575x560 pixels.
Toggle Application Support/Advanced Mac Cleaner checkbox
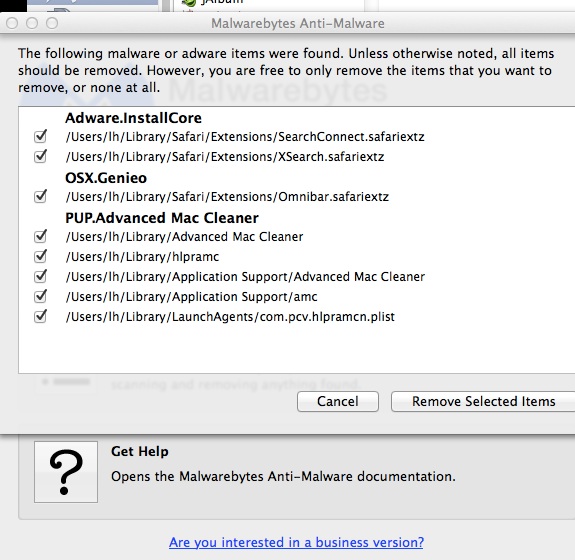[x=40, y=277]
